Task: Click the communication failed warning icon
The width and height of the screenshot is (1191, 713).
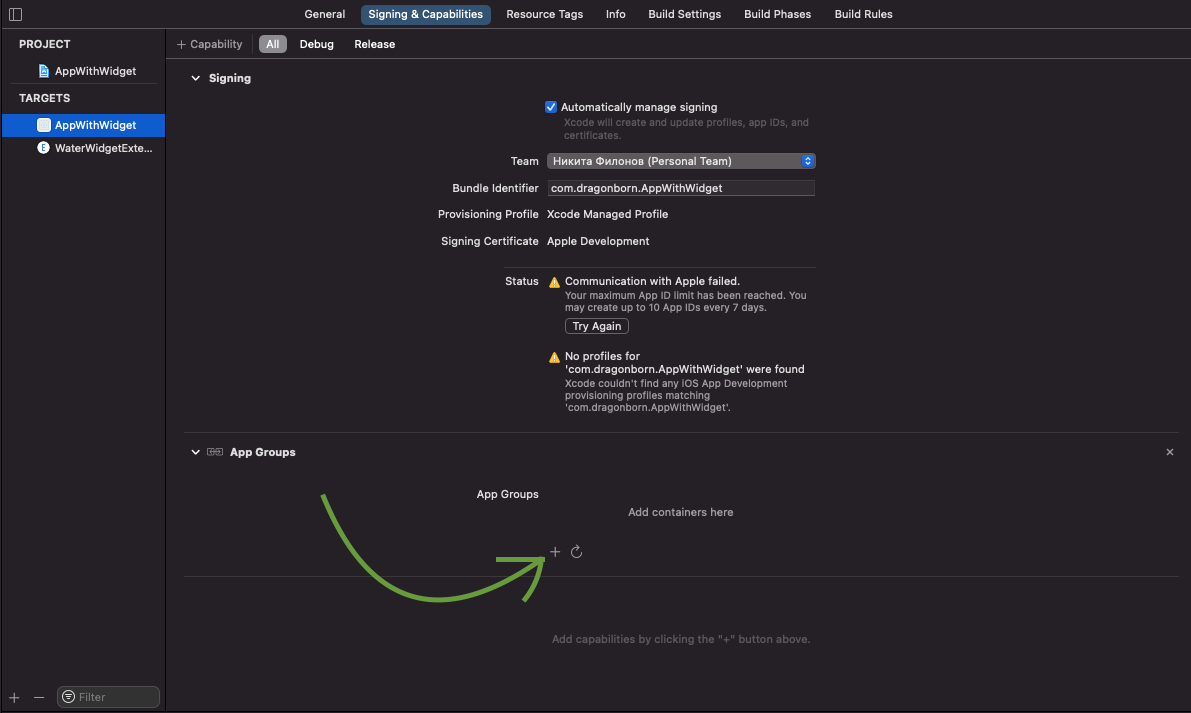Action: 554,282
